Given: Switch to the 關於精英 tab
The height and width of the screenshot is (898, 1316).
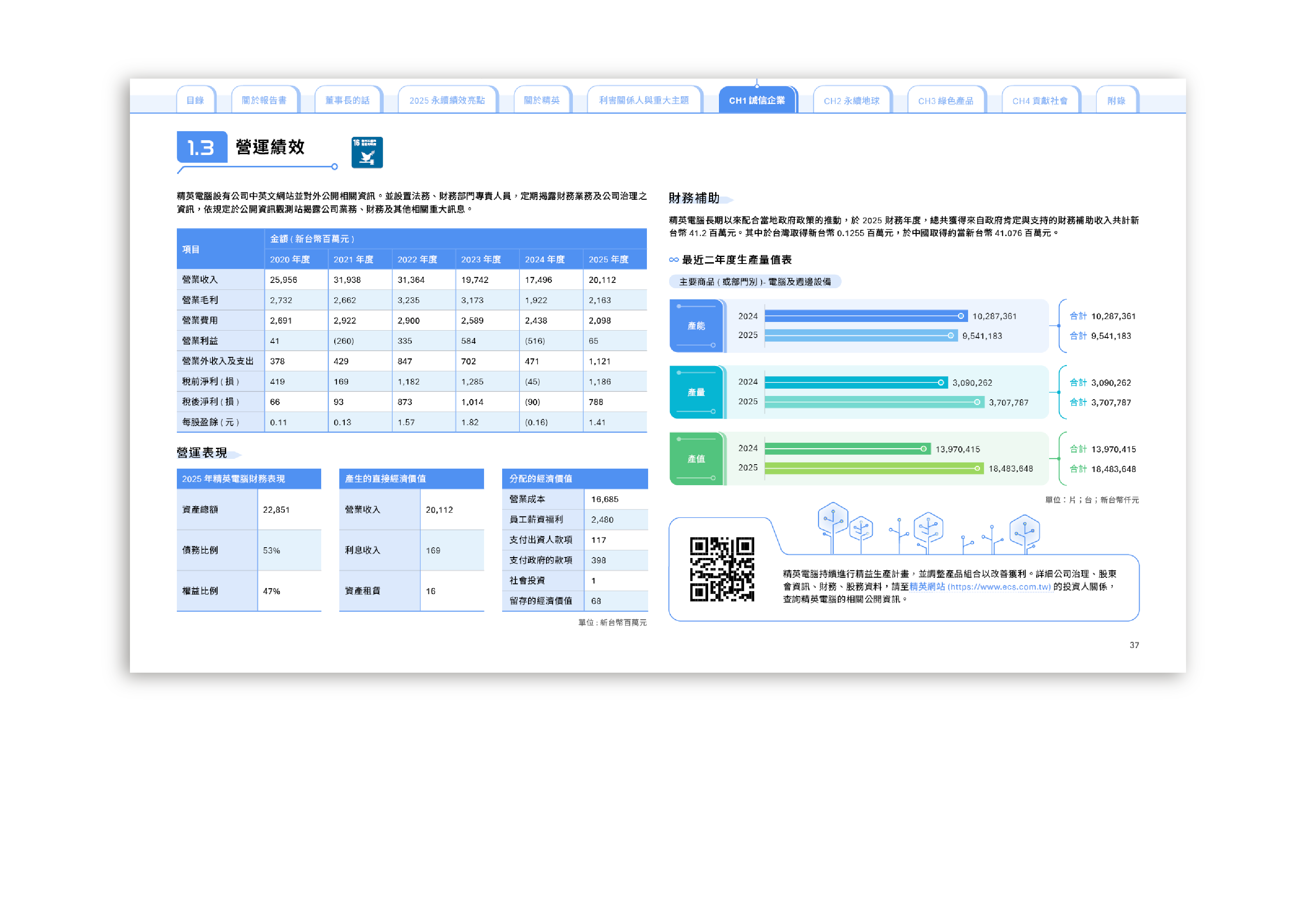Looking at the screenshot, I should [542, 100].
